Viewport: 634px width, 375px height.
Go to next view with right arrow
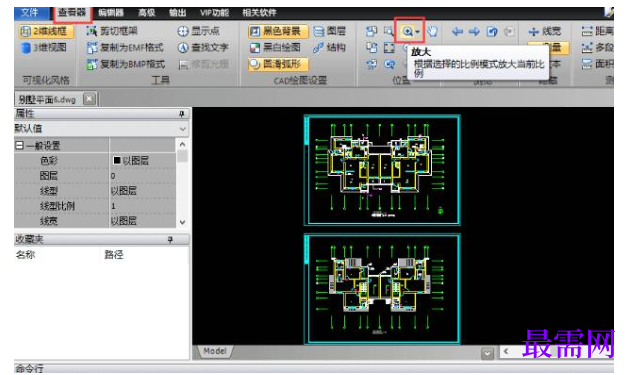pos(474,31)
